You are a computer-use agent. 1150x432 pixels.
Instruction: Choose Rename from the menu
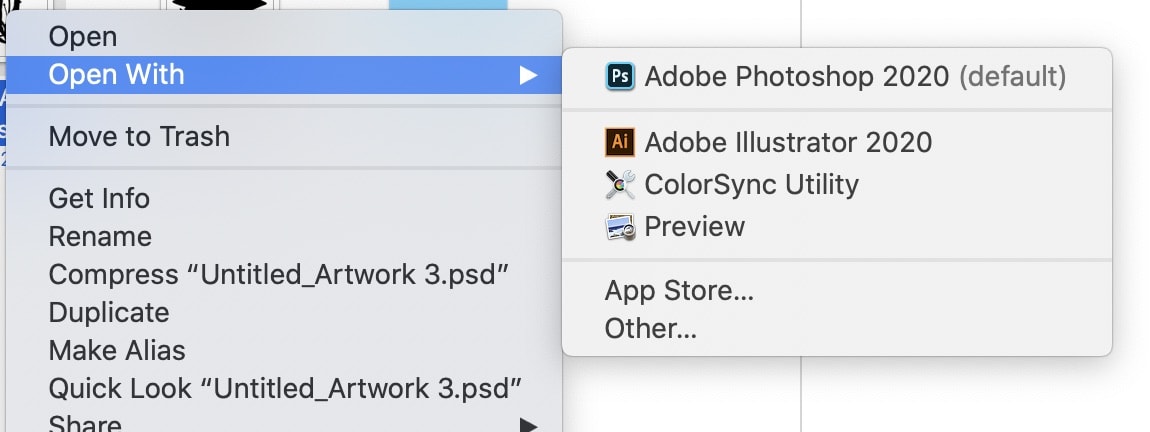(x=284, y=236)
